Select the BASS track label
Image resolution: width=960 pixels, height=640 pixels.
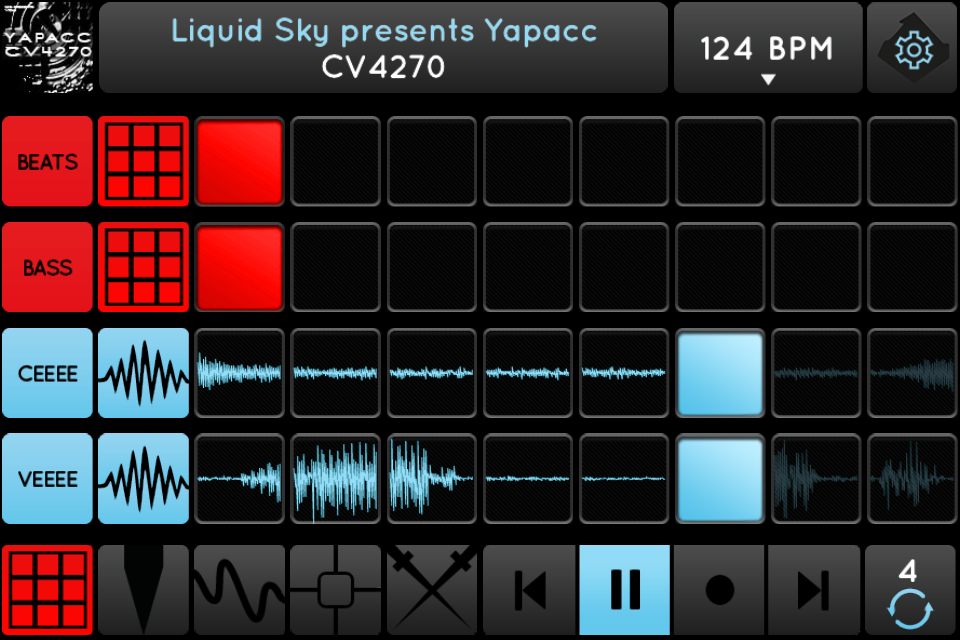coord(48,267)
